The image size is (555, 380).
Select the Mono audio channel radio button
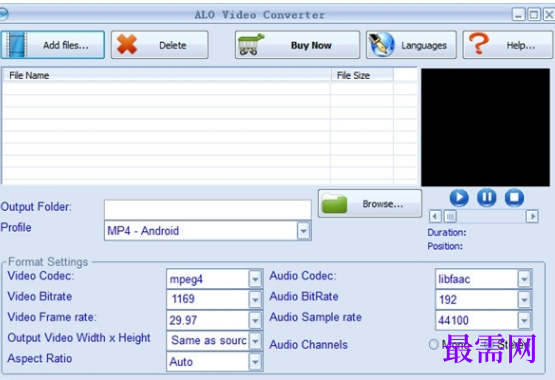[434, 344]
